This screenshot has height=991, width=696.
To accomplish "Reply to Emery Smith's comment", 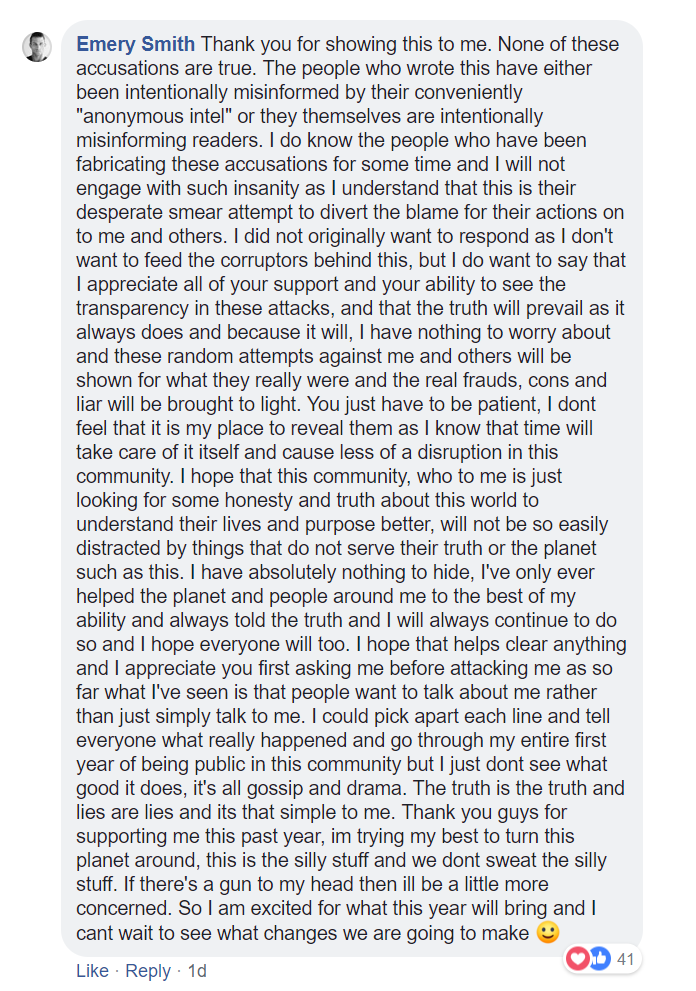I will 148,970.
